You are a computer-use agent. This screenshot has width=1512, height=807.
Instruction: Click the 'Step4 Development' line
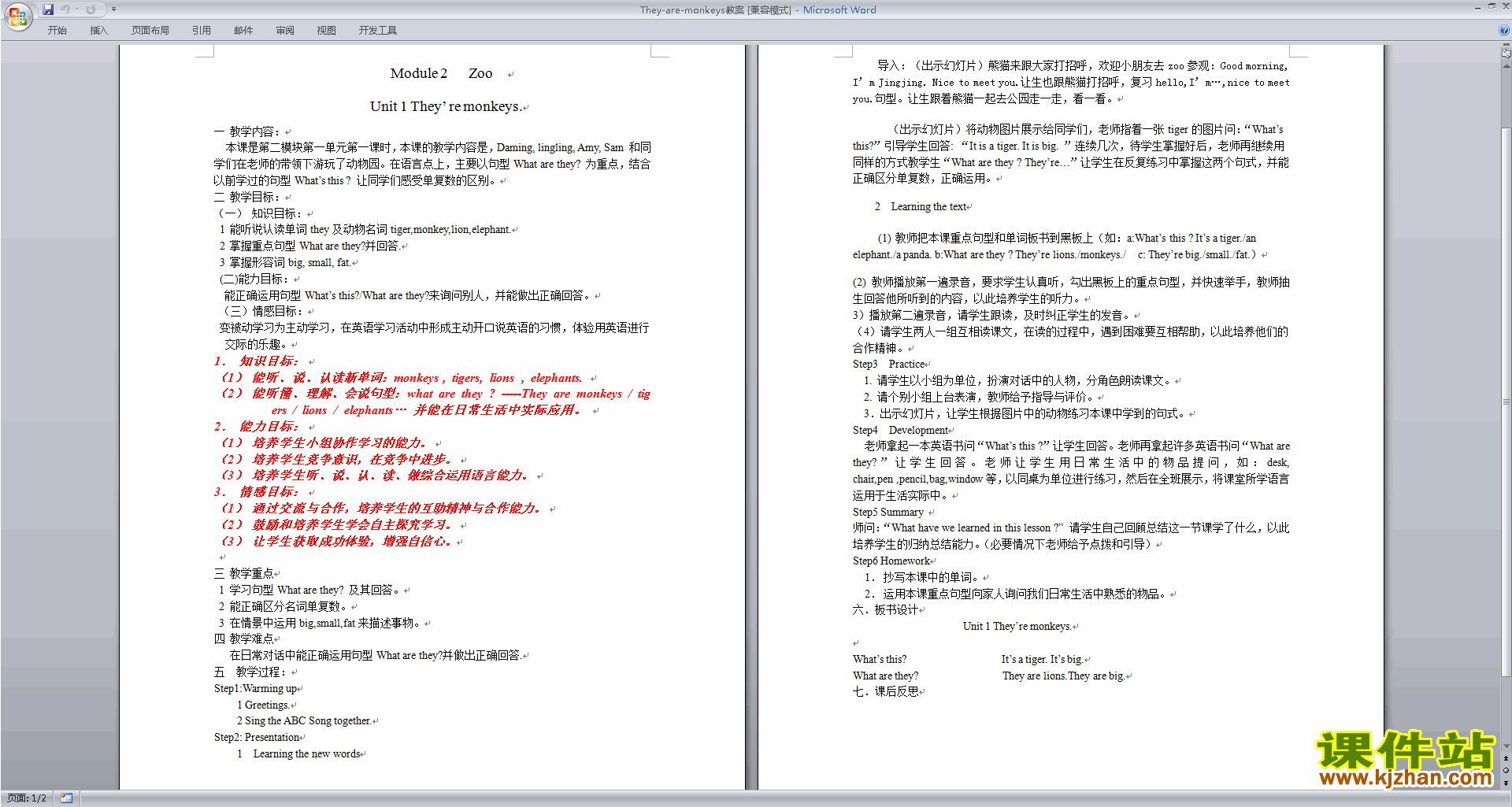[900, 430]
